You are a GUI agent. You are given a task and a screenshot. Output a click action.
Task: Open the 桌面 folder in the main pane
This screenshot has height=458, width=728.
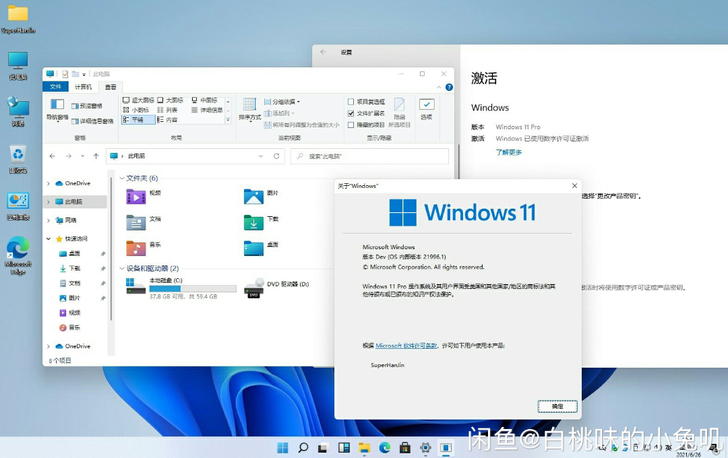coord(254,249)
